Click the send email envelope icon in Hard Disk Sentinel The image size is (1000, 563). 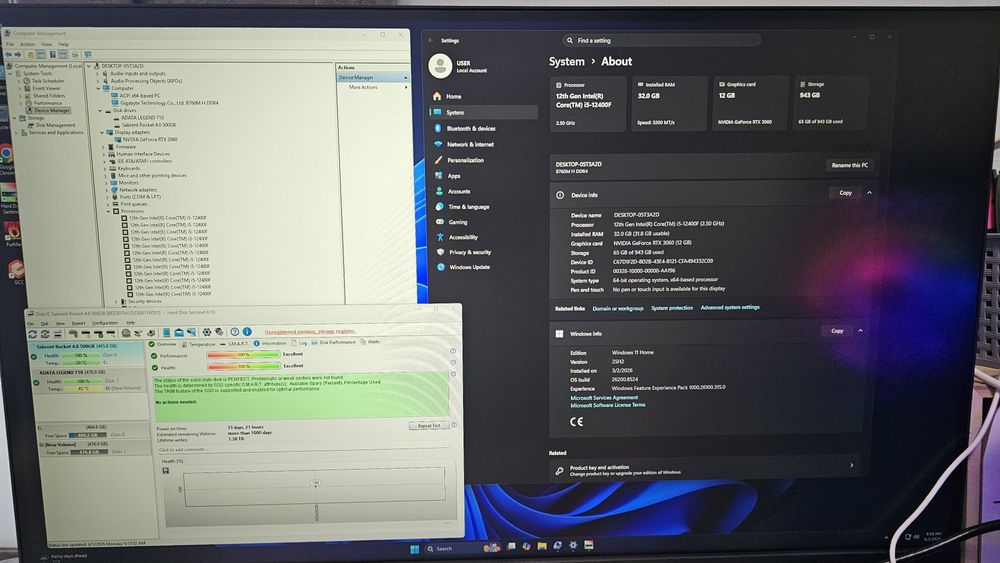179,332
